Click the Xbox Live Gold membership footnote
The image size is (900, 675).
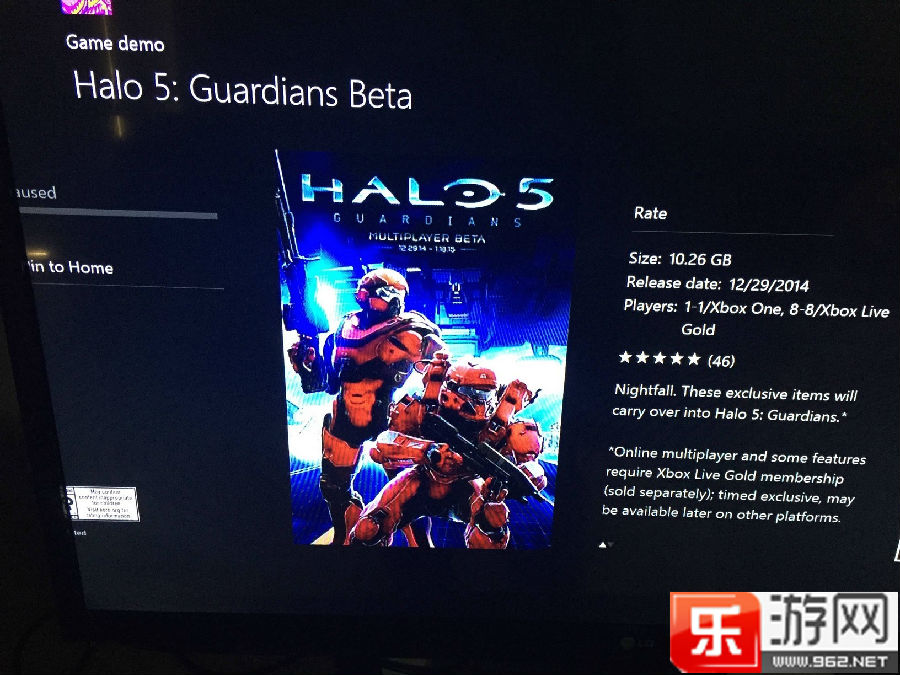(x=734, y=485)
